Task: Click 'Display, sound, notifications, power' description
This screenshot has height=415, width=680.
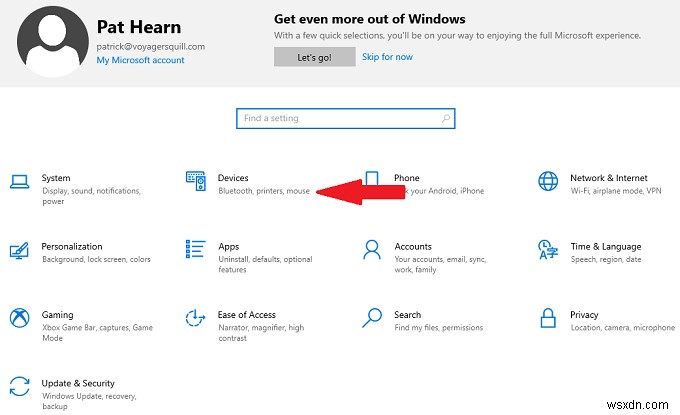Action: point(92,196)
